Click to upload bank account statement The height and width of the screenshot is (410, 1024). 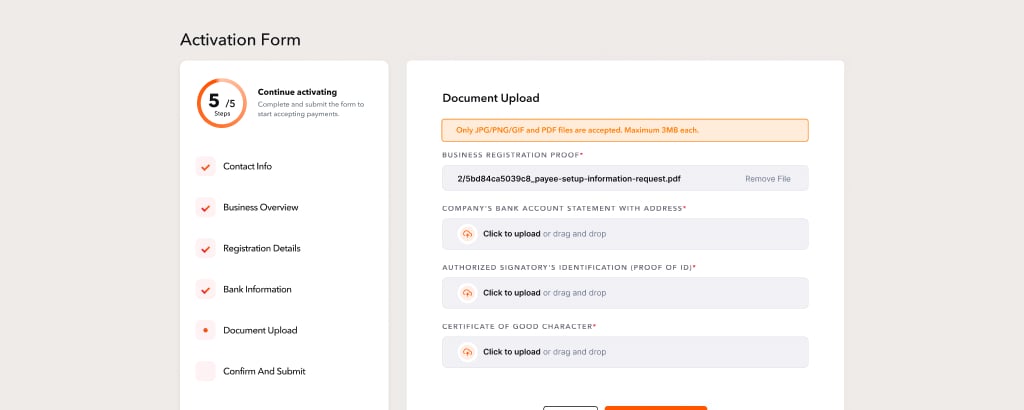pyautogui.click(x=511, y=234)
